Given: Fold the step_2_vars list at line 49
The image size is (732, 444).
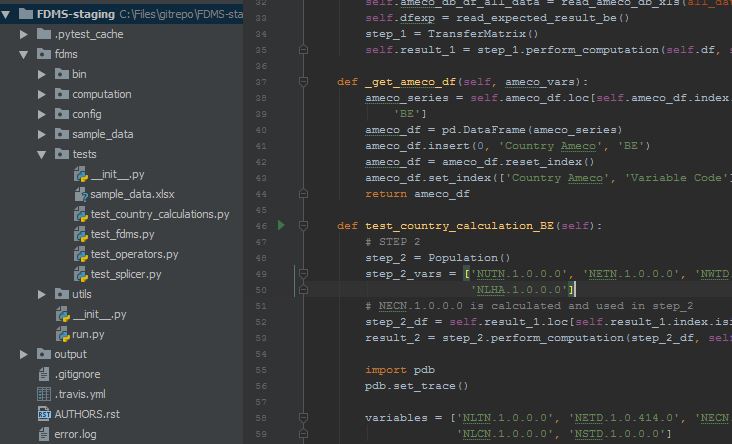Looking at the screenshot, I should pos(303,274).
